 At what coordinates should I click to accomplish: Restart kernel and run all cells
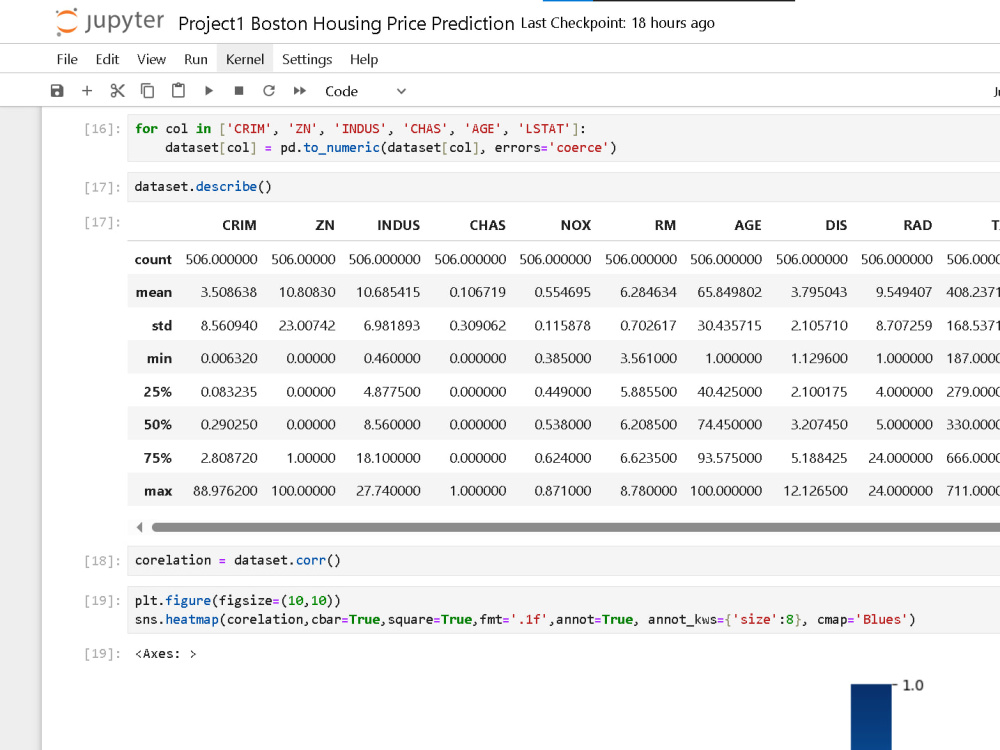[300, 91]
